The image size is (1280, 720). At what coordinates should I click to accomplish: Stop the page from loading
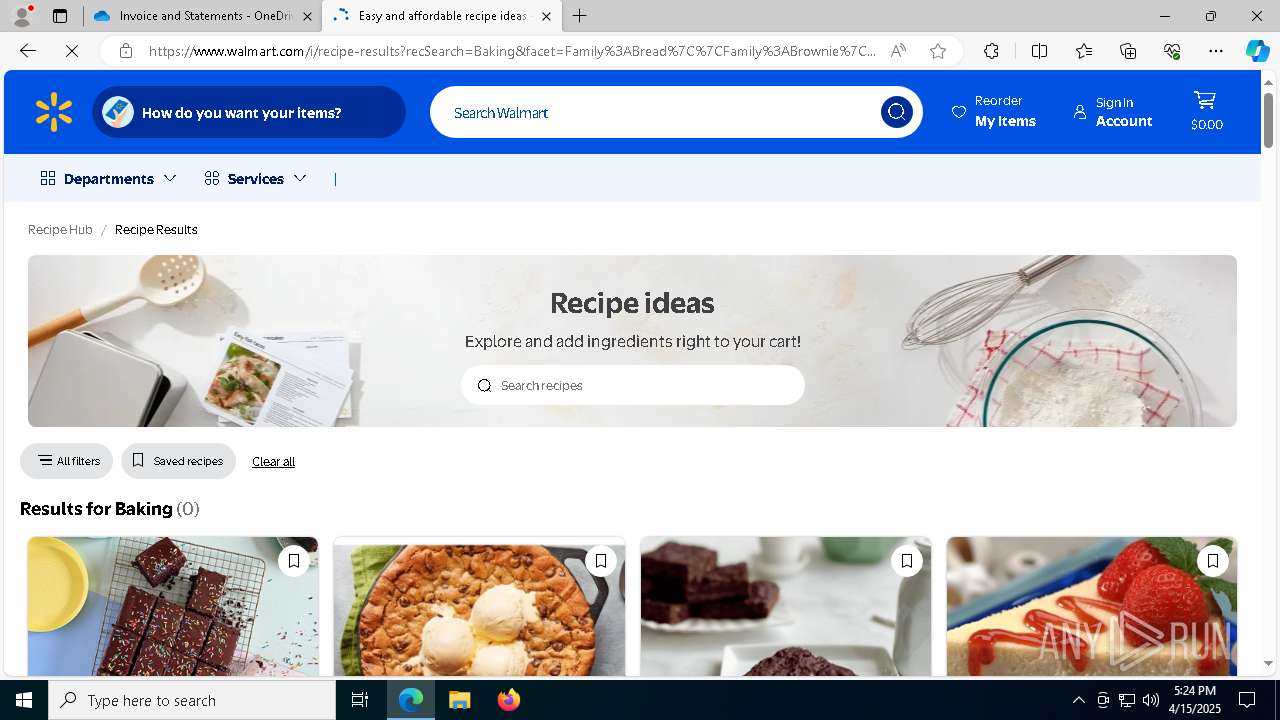click(x=72, y=51)
